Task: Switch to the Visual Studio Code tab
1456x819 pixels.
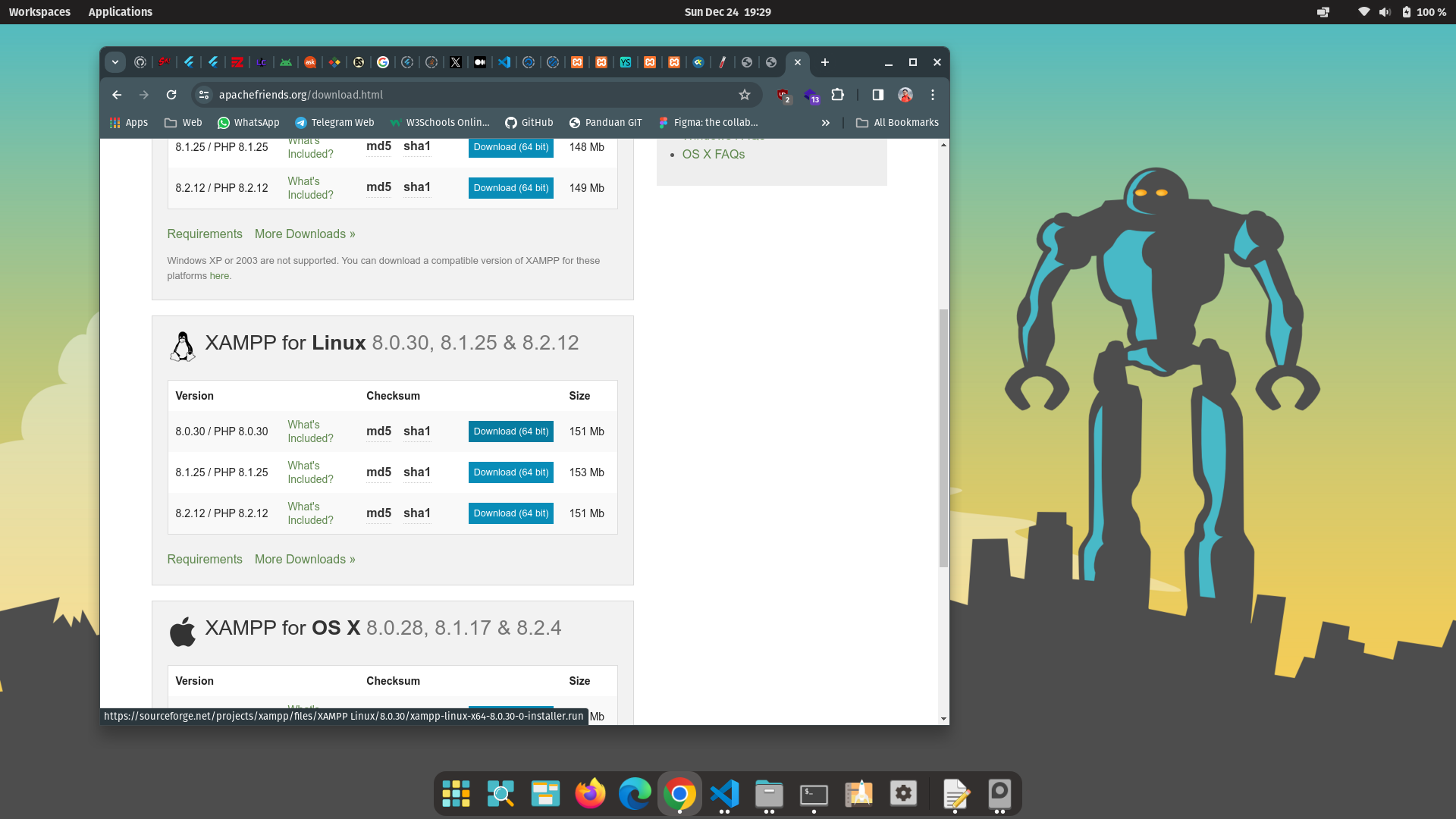Action: 504,62
